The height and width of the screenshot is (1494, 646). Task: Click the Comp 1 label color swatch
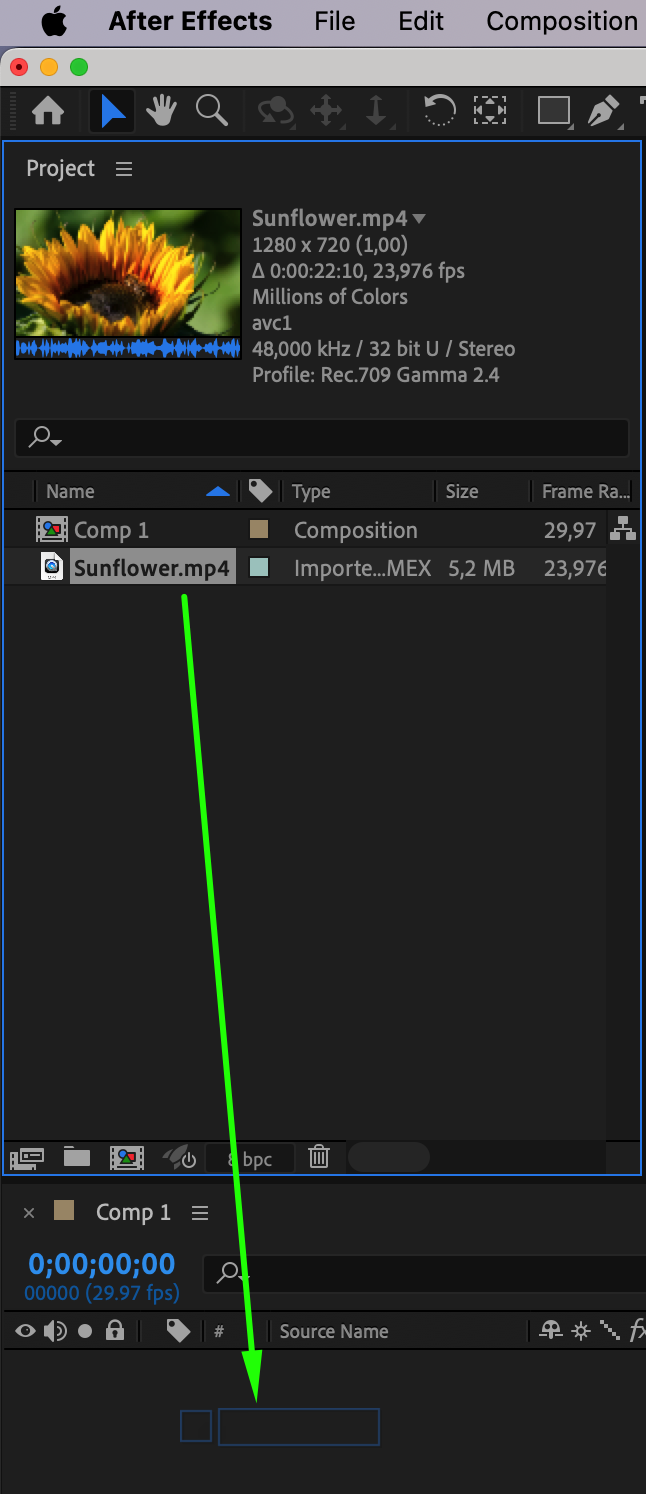[x=258, y=529]
